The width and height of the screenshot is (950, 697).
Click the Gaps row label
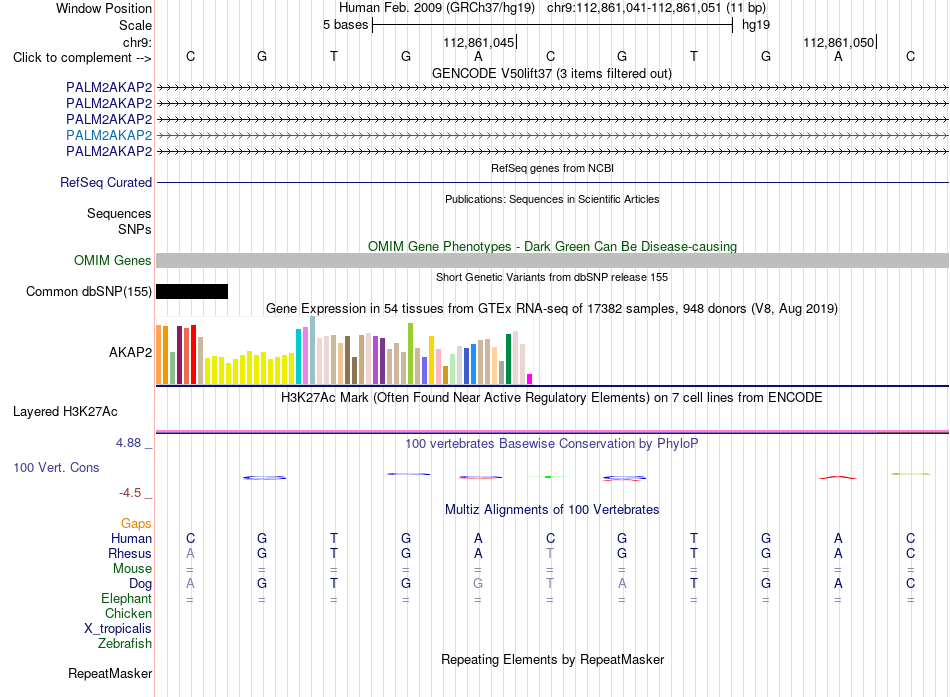pyautogui.click(x=136, y=524)
